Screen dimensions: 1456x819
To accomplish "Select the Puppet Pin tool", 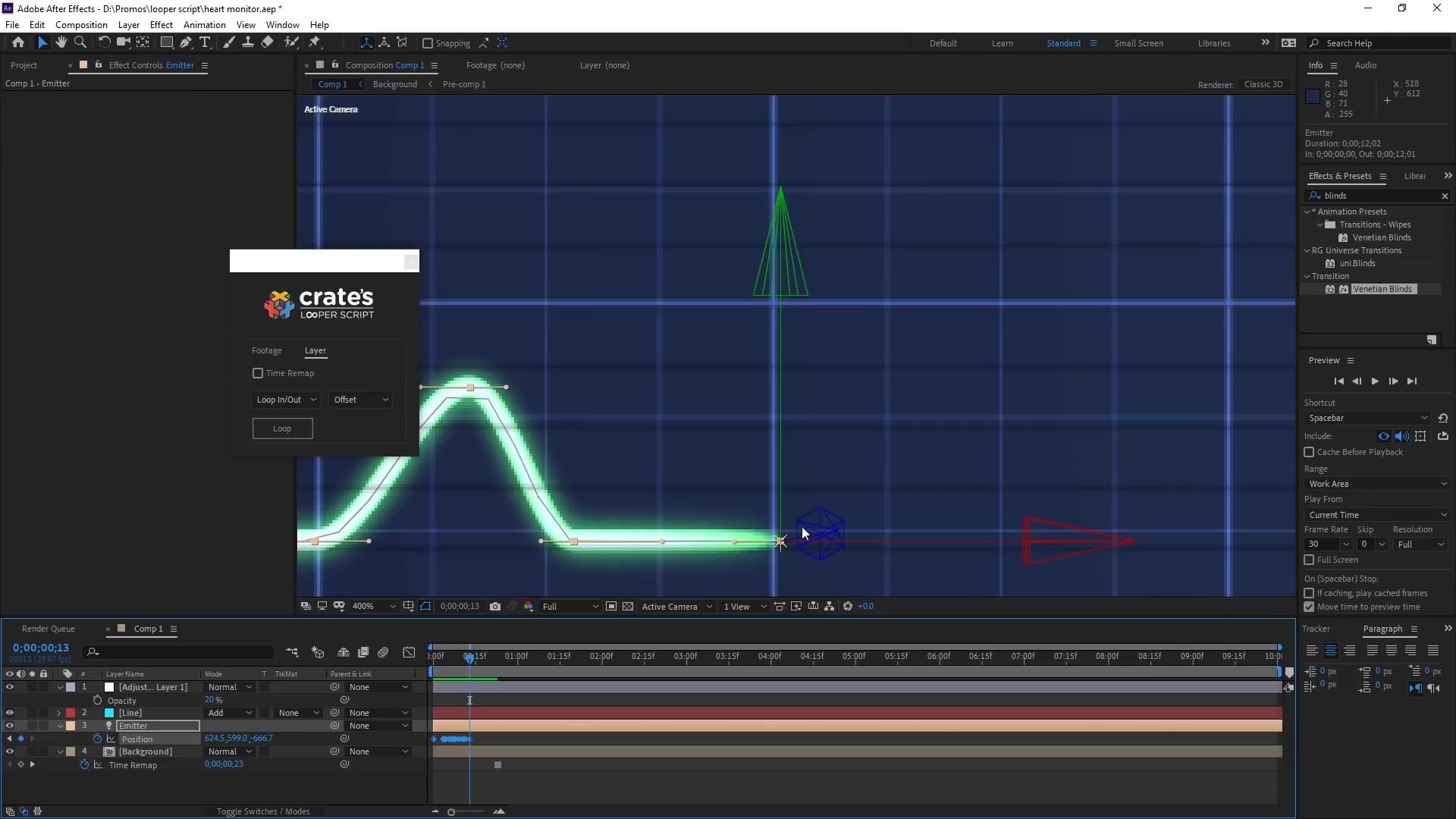I will tap(315, 43).
